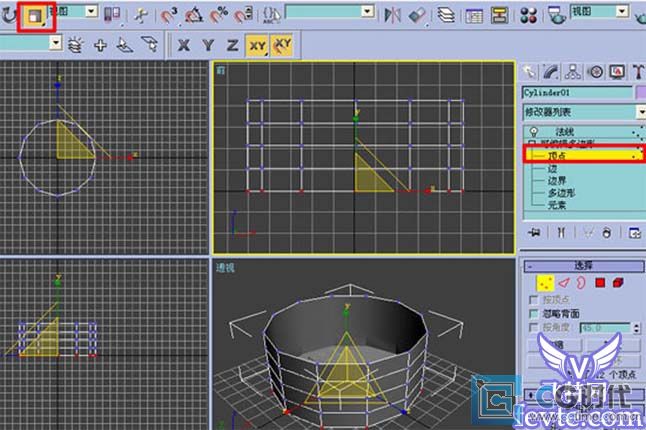Image resolution: width=646 pixels, height=430 pixels.
Task: Select 边界 sub-object level in stack
Action: (x=557, y=180)
